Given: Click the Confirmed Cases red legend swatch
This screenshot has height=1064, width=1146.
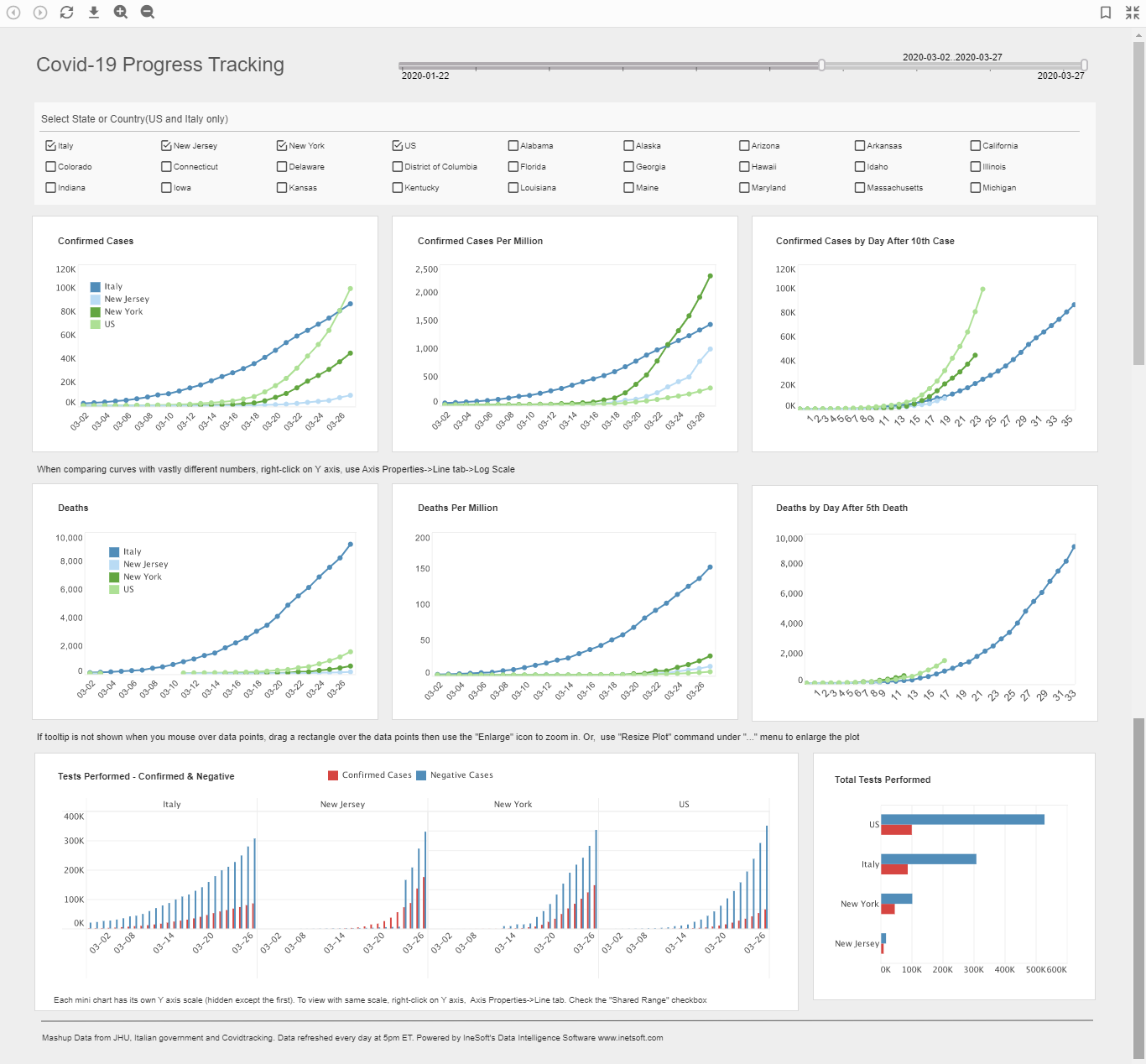Looking at the screenshot, I should (x=333, y=775).
